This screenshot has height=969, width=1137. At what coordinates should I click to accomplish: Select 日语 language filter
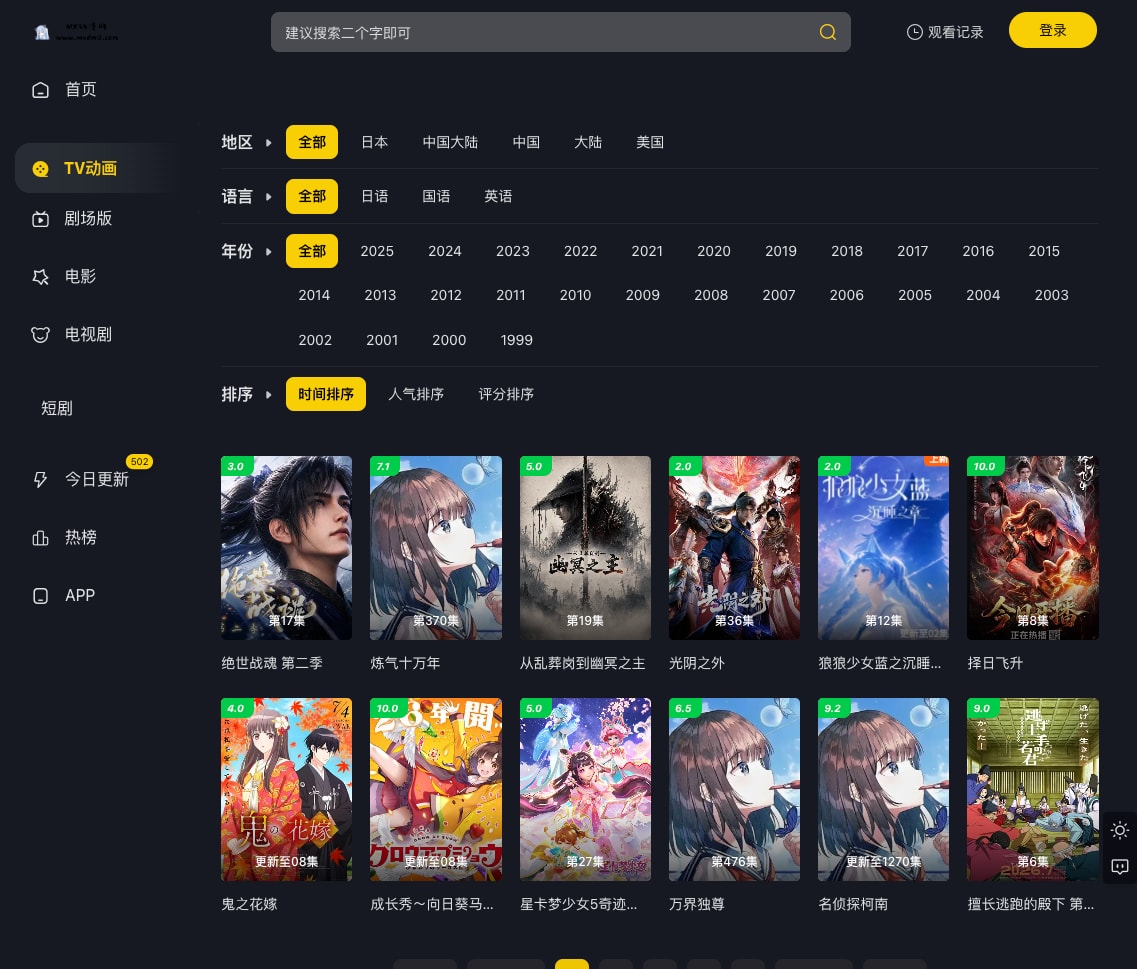(374, 196)
